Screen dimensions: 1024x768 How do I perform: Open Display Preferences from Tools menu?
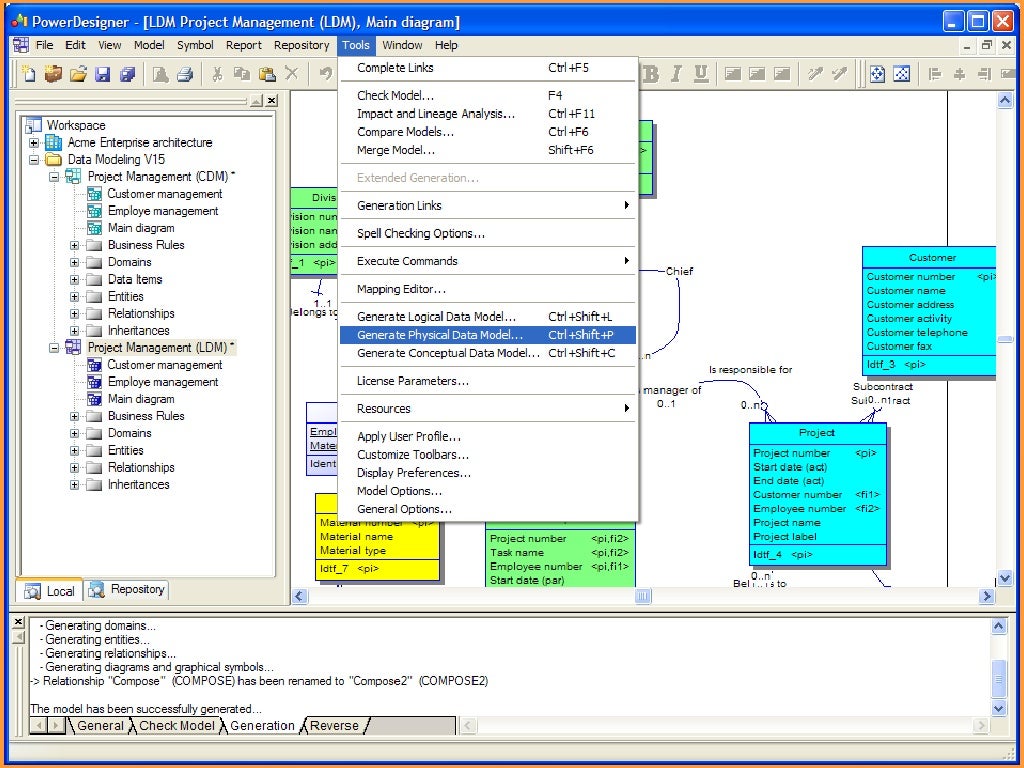pos(487,473)
